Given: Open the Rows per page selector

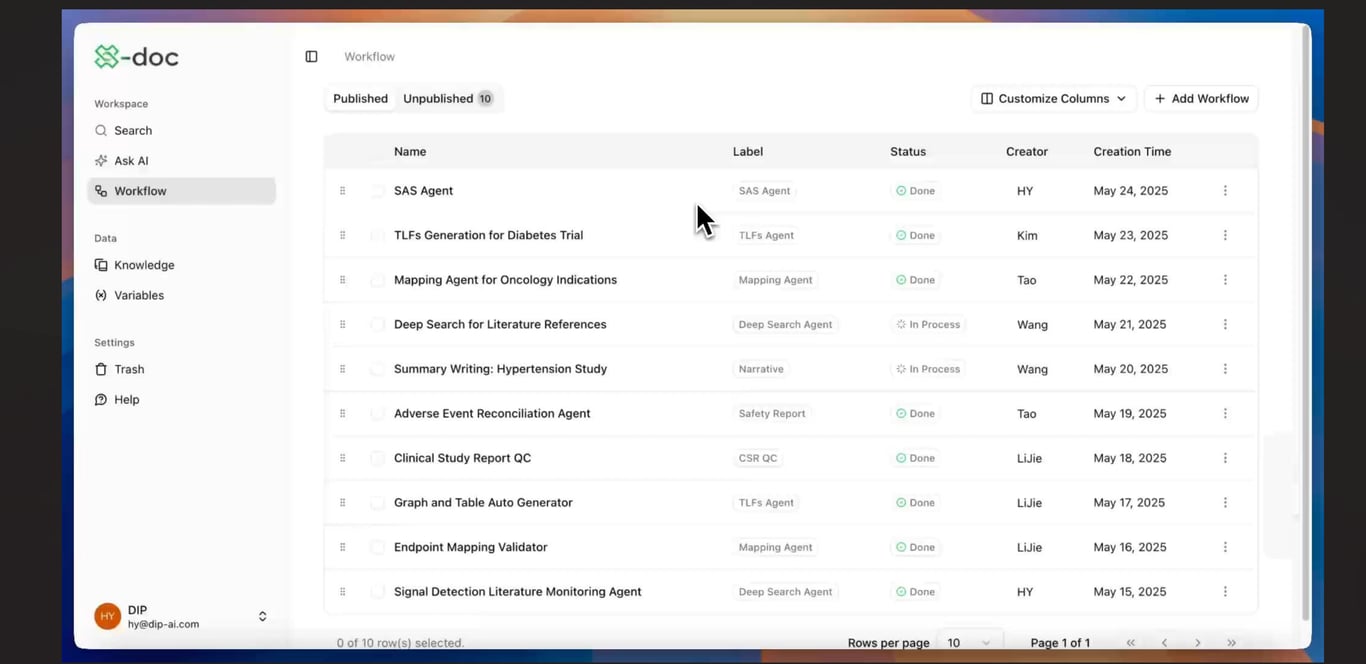Looking at the screenshot, I should click(968, 643).
